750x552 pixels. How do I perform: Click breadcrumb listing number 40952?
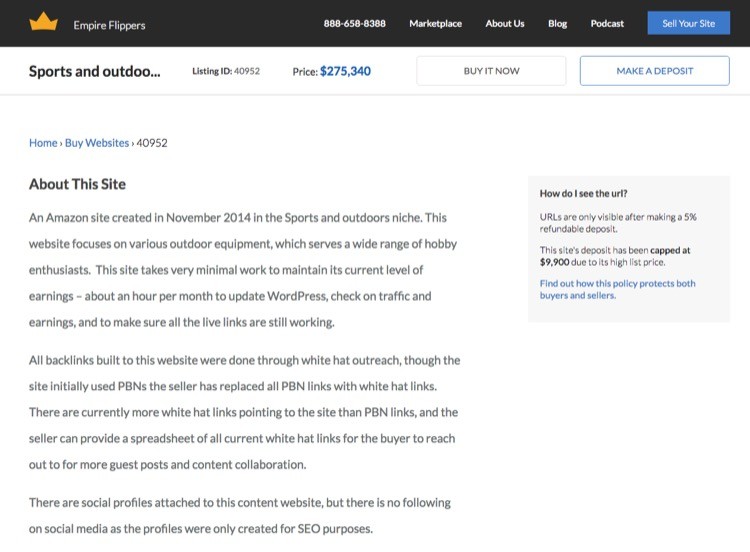[152, 143]
